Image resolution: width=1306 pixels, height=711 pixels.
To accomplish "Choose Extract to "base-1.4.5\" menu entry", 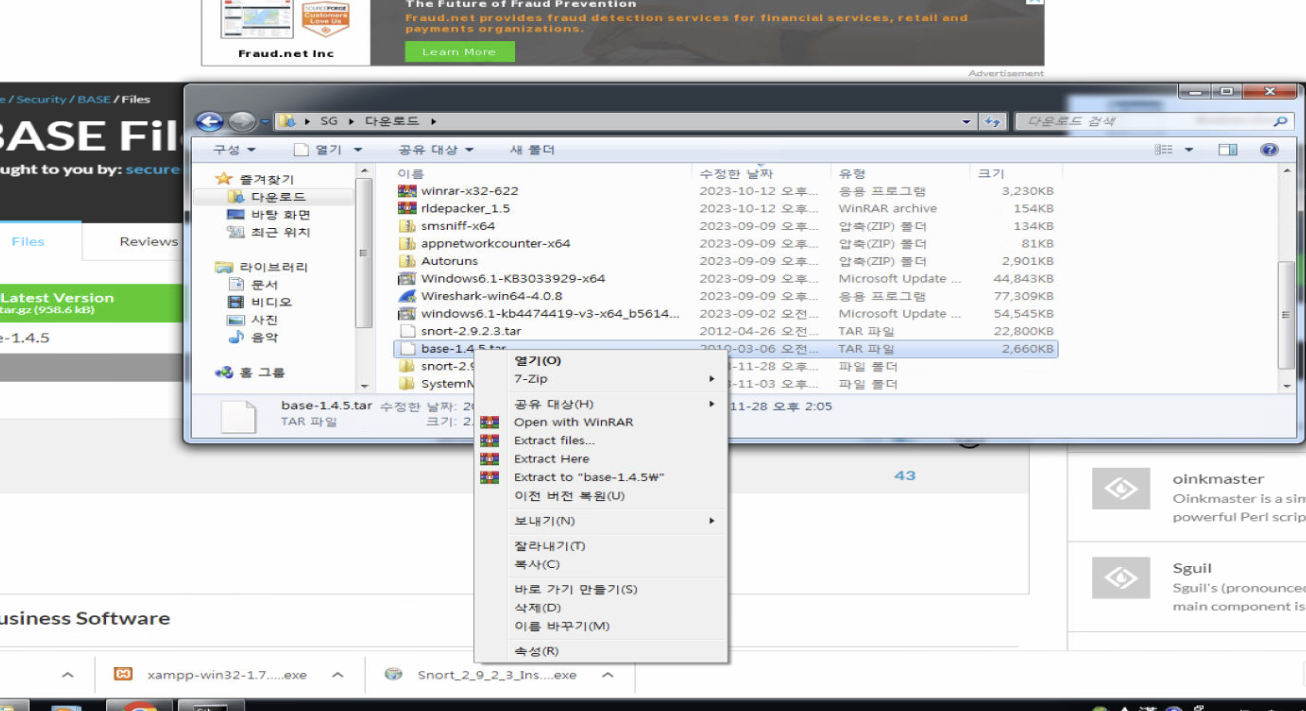I will [x=590, y=477].
